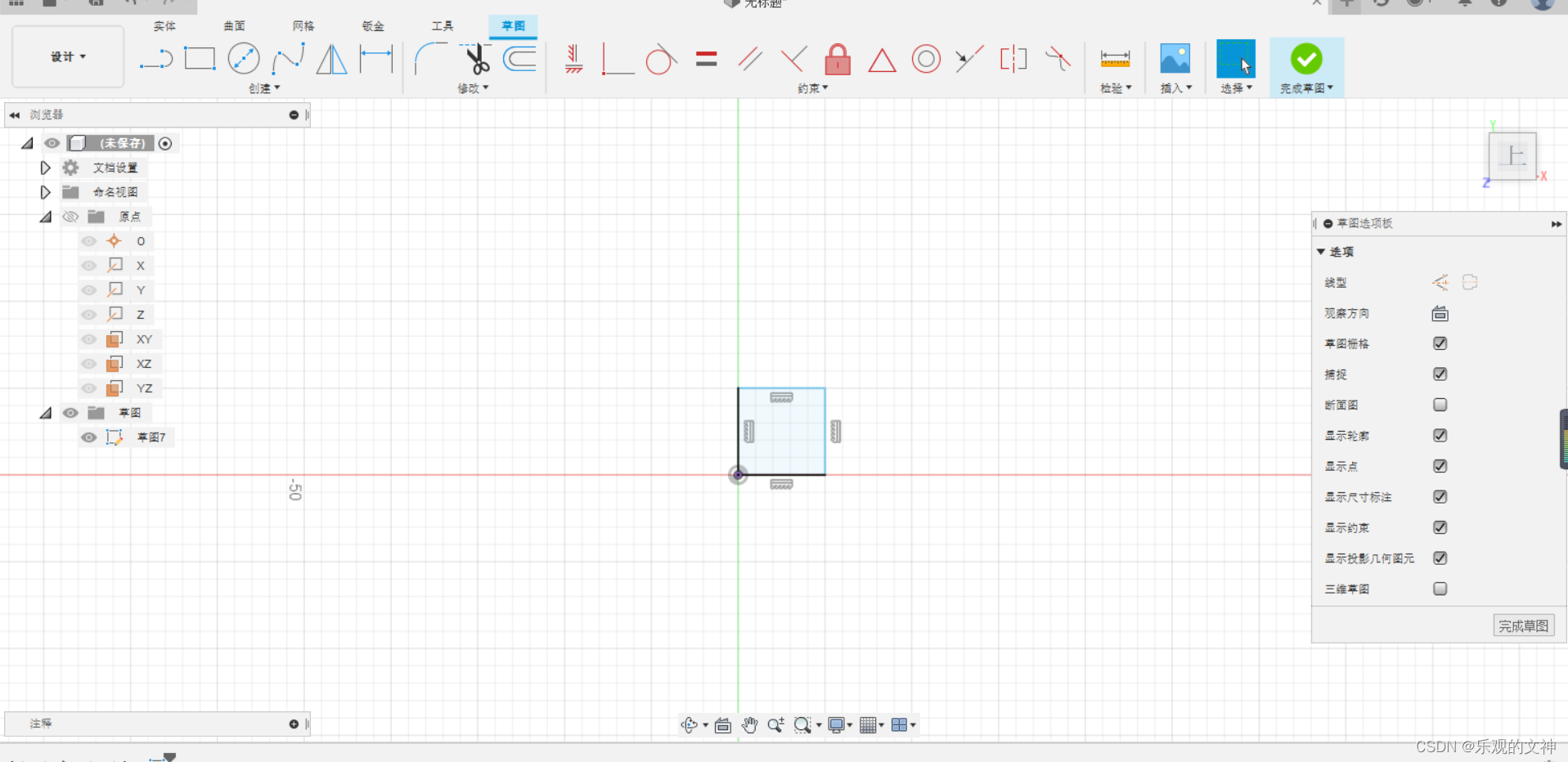1568x762 pixels.
Task: Select the Rectangle sketch tool
Action: tap(200, 59)
